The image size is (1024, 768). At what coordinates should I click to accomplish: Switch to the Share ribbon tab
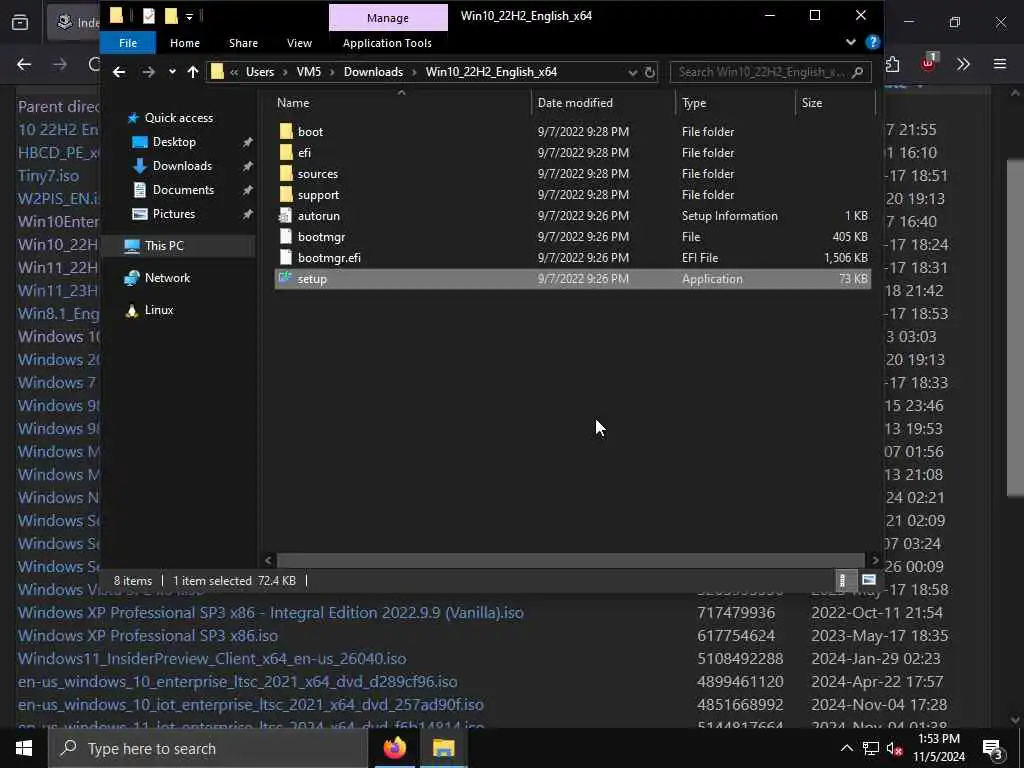pyautogui.click(x=243, y=43)
